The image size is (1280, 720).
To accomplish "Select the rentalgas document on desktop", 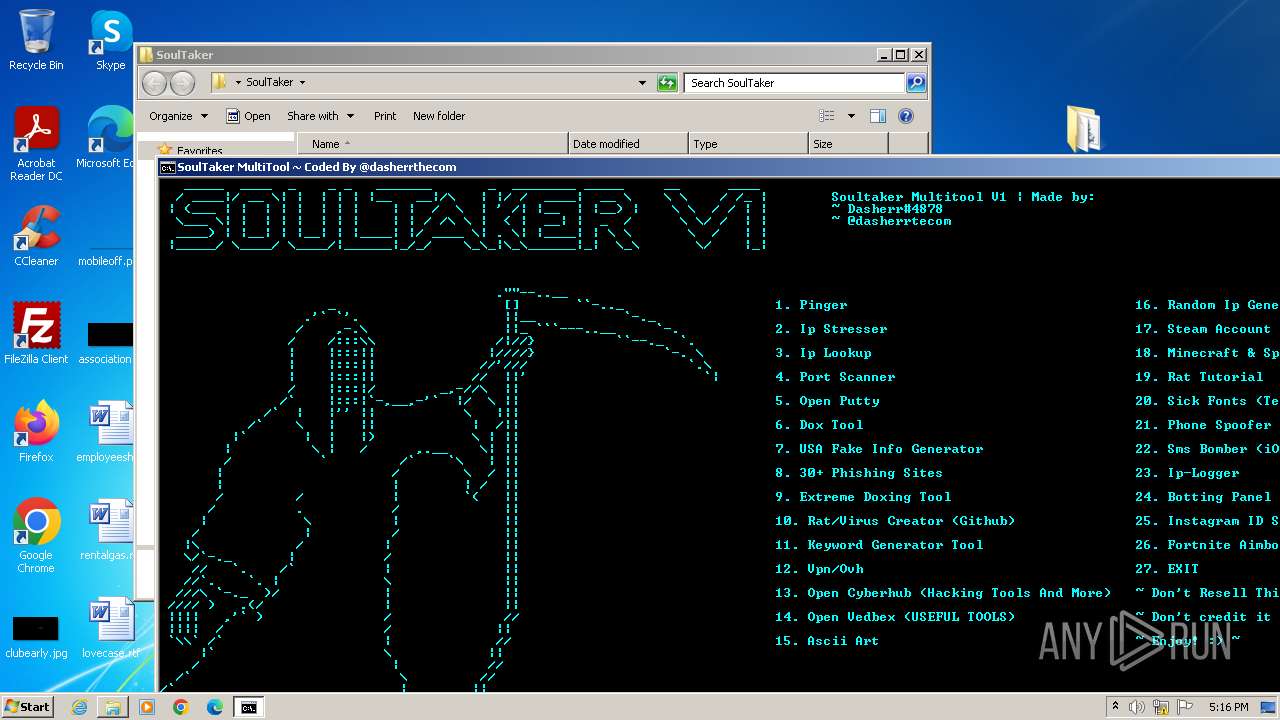I will coord(108,530).
